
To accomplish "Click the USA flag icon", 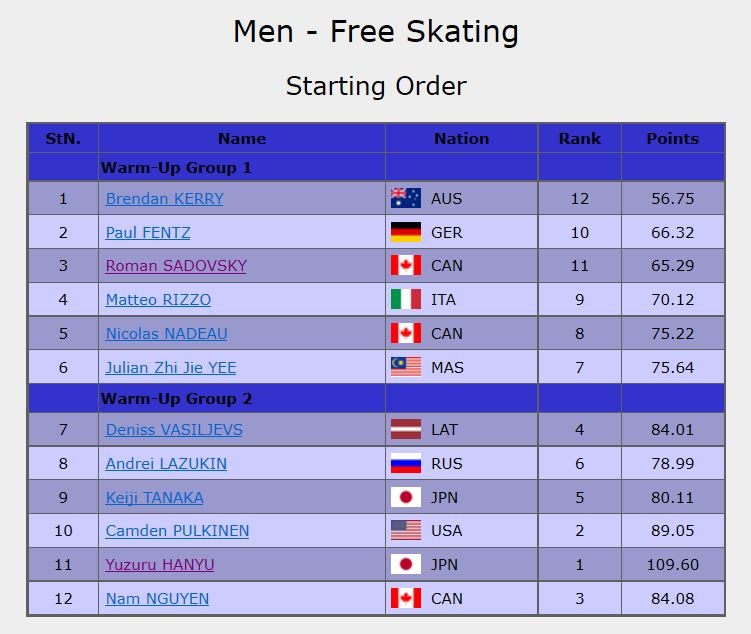I will [x=405, y=531].
